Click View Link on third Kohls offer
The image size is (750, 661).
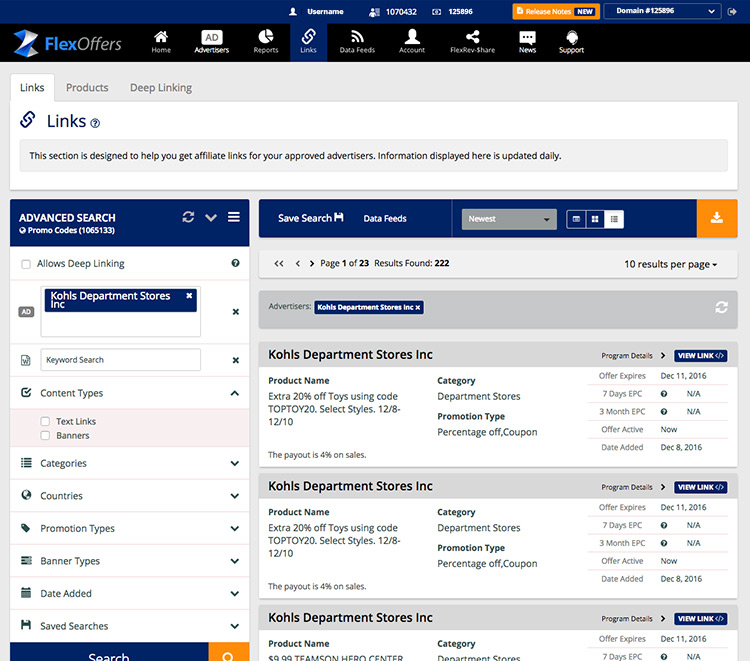tap(700, 618)
